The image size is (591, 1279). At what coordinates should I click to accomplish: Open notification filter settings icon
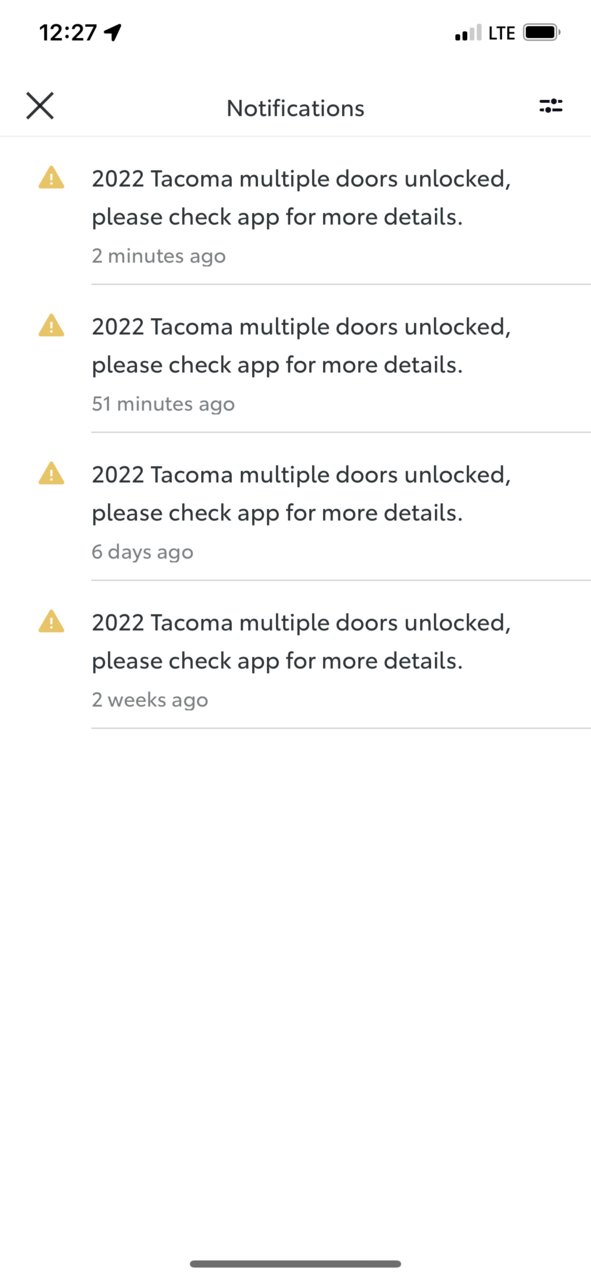(551, 106)
